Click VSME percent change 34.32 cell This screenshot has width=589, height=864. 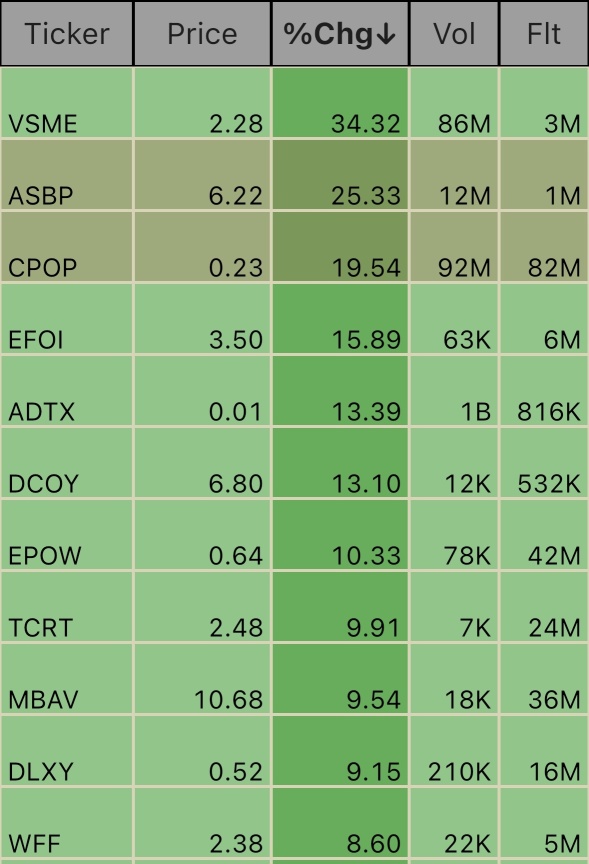[x=340, y=103]
